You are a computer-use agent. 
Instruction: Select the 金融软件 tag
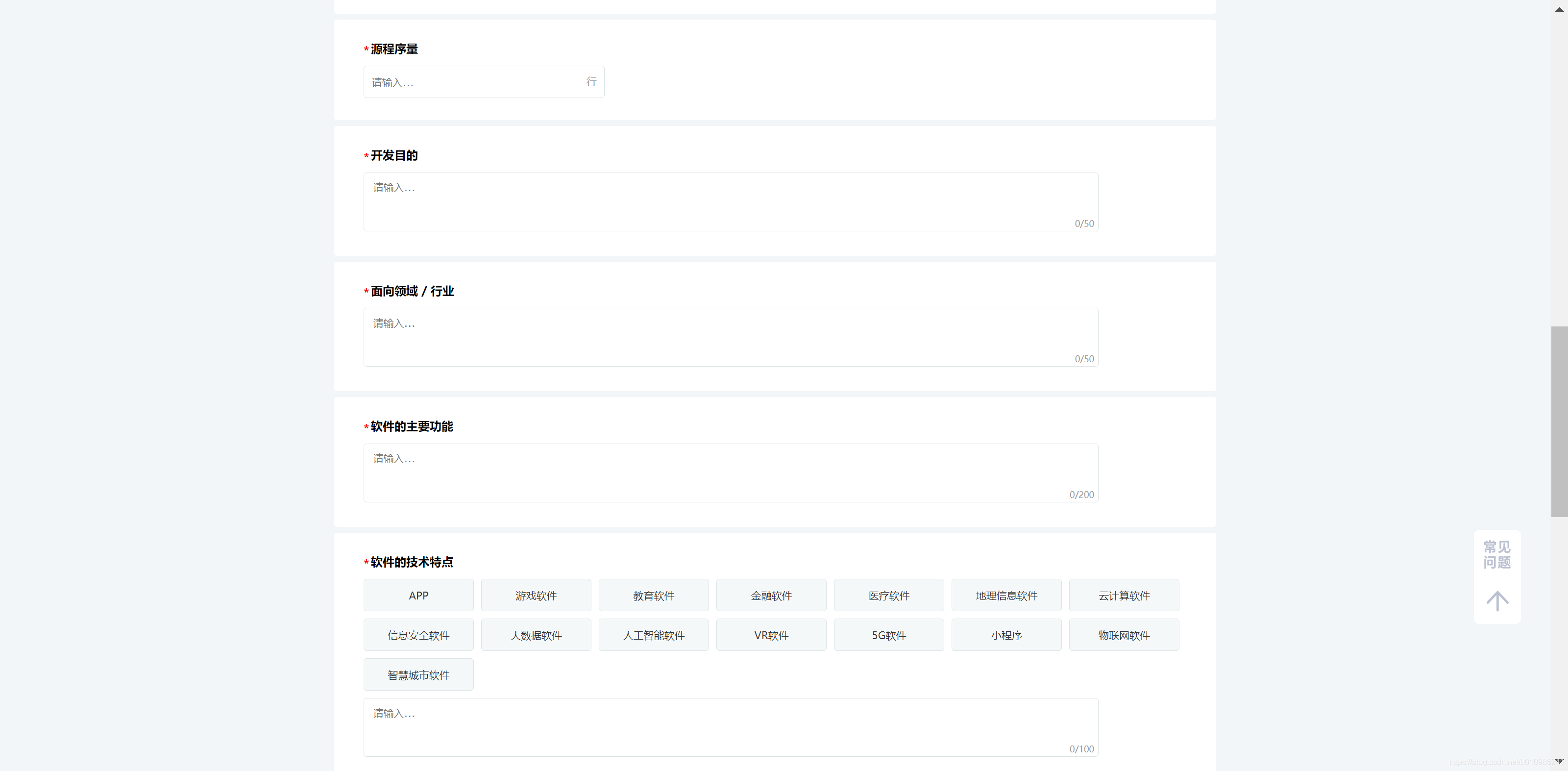771,595
